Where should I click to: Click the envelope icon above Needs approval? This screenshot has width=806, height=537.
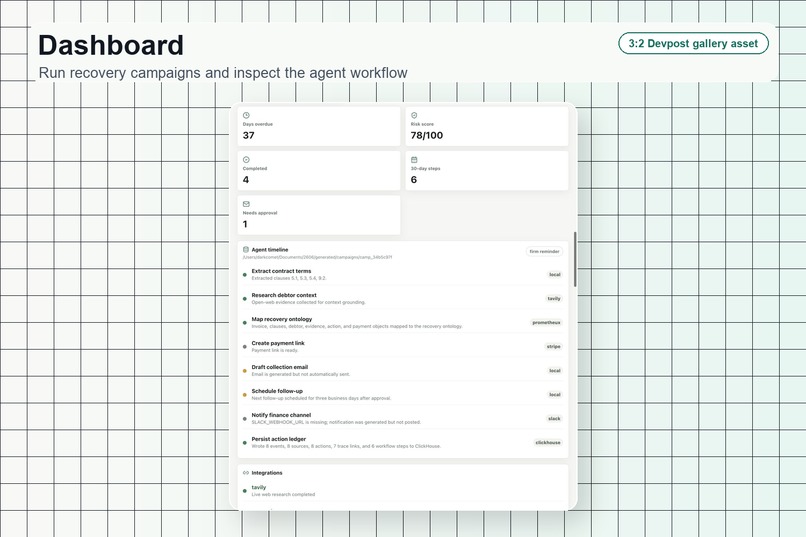246,204
